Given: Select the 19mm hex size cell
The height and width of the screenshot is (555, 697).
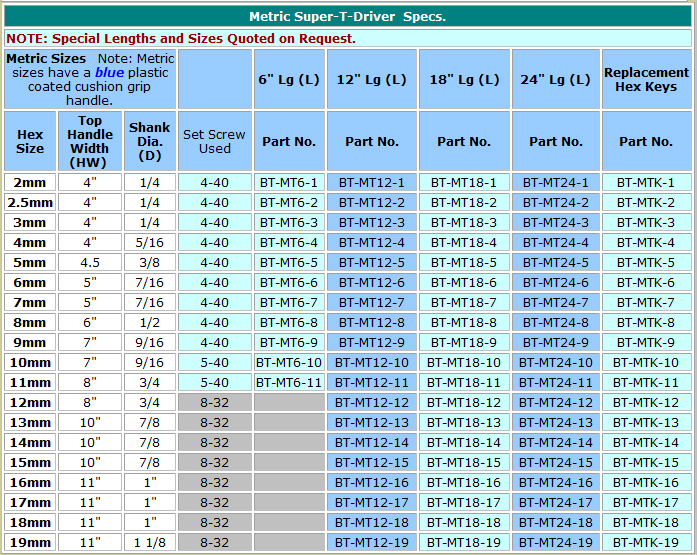Looking at the screenshot, I should [x=30, y=542].
